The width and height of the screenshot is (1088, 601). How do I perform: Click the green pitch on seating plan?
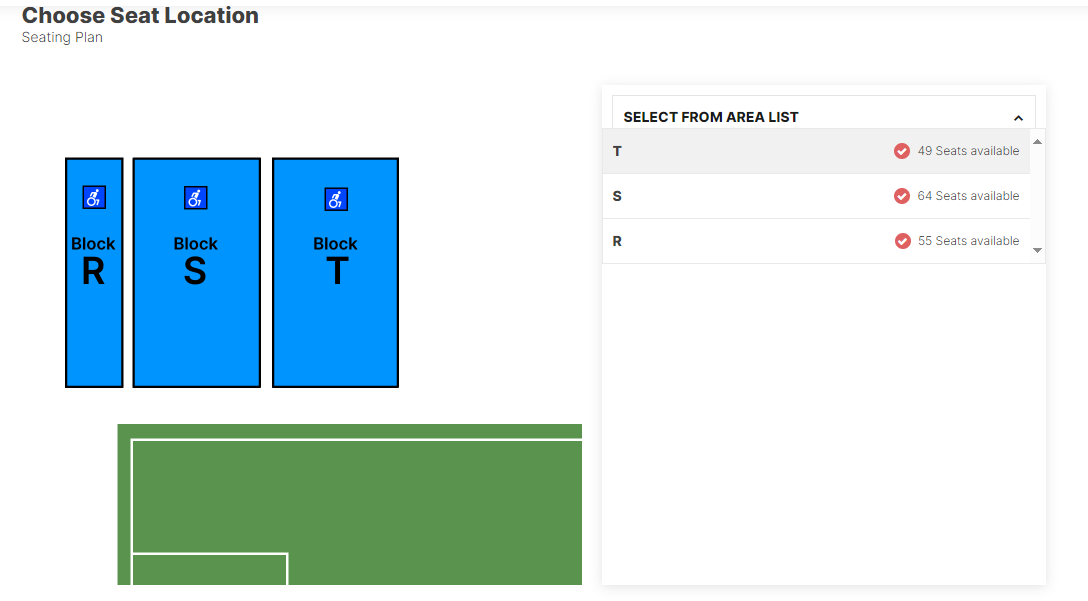tap(350, 505)
